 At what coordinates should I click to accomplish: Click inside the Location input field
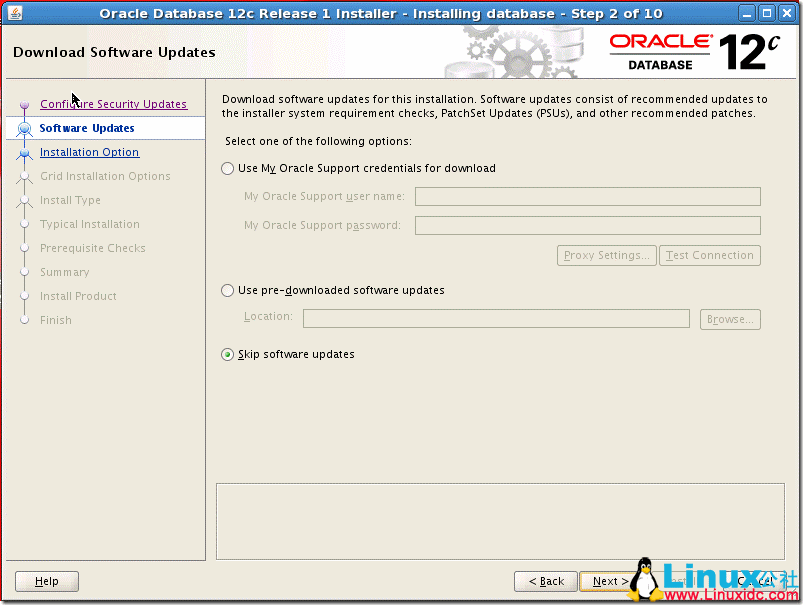pos(497,318)
